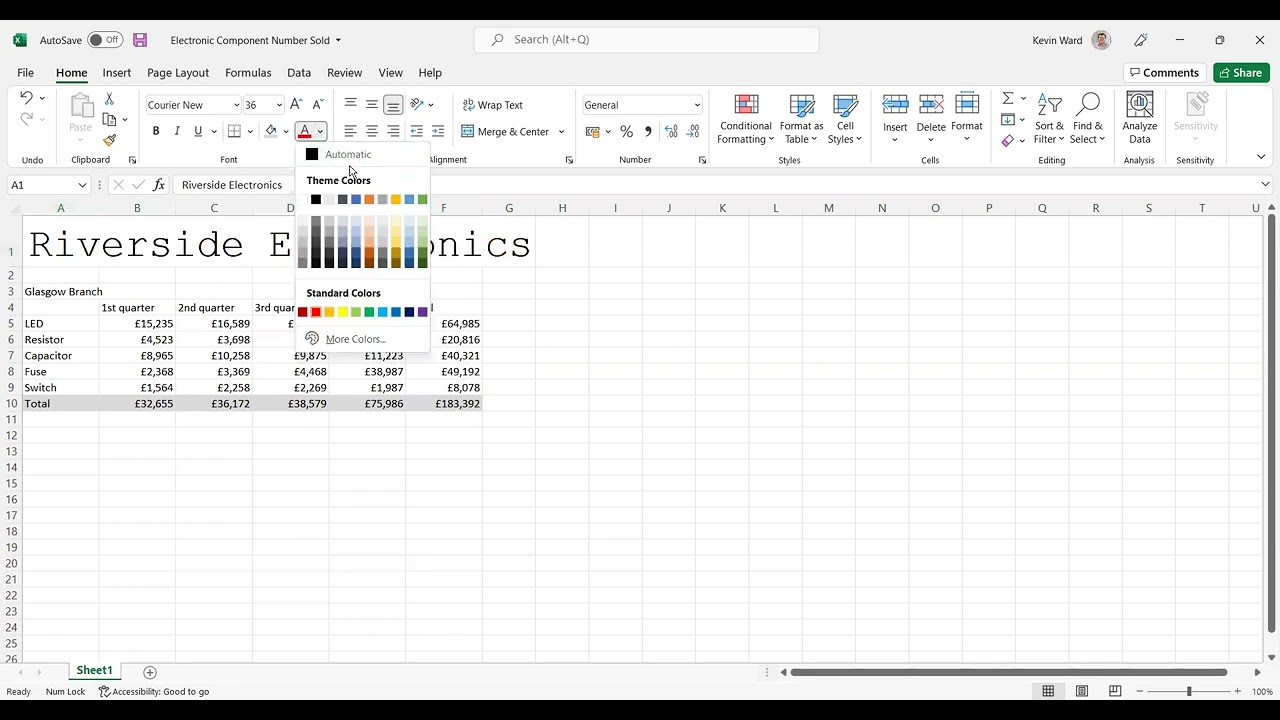Click the Insert Function fx icon
Screen dimensions: 1280x720
point(159,185)
